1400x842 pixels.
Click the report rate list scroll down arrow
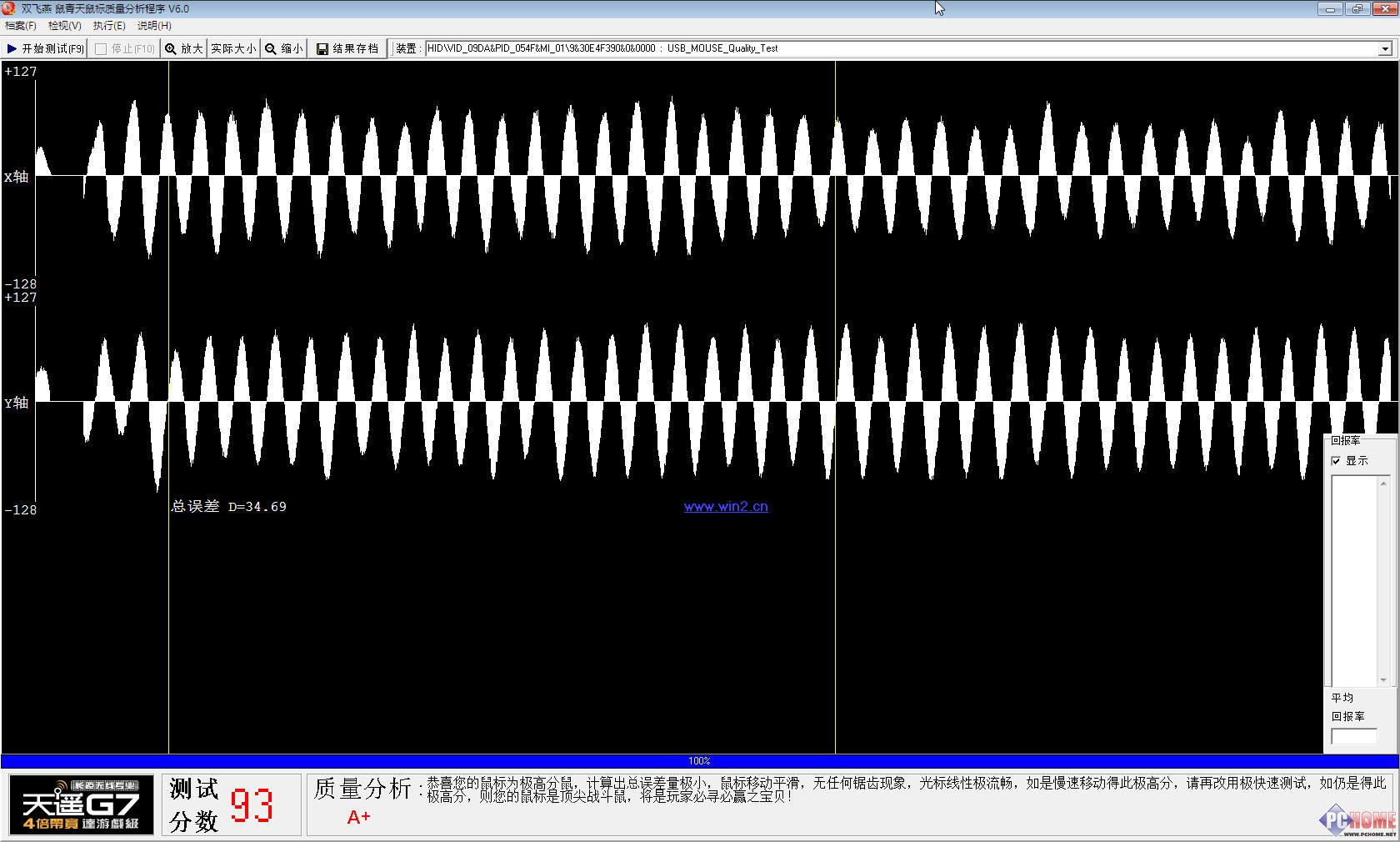[x=1383, y=680]
